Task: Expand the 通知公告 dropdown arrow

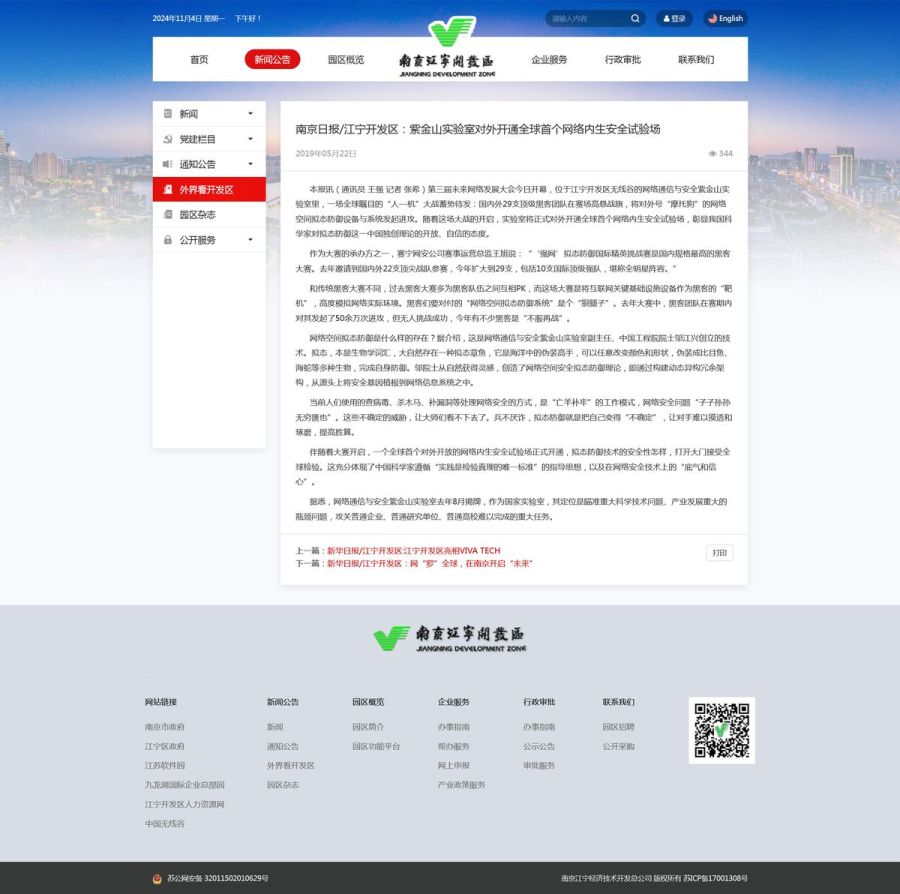Action: click(250, 163)
